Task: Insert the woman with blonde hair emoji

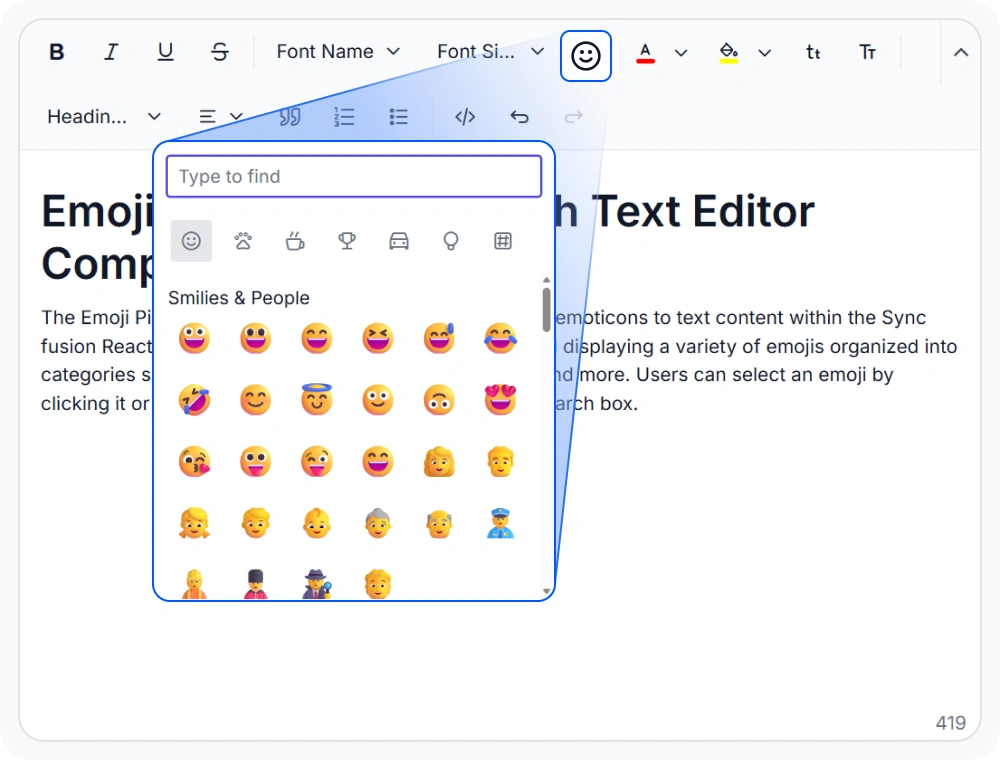Action: click(439, 462)
